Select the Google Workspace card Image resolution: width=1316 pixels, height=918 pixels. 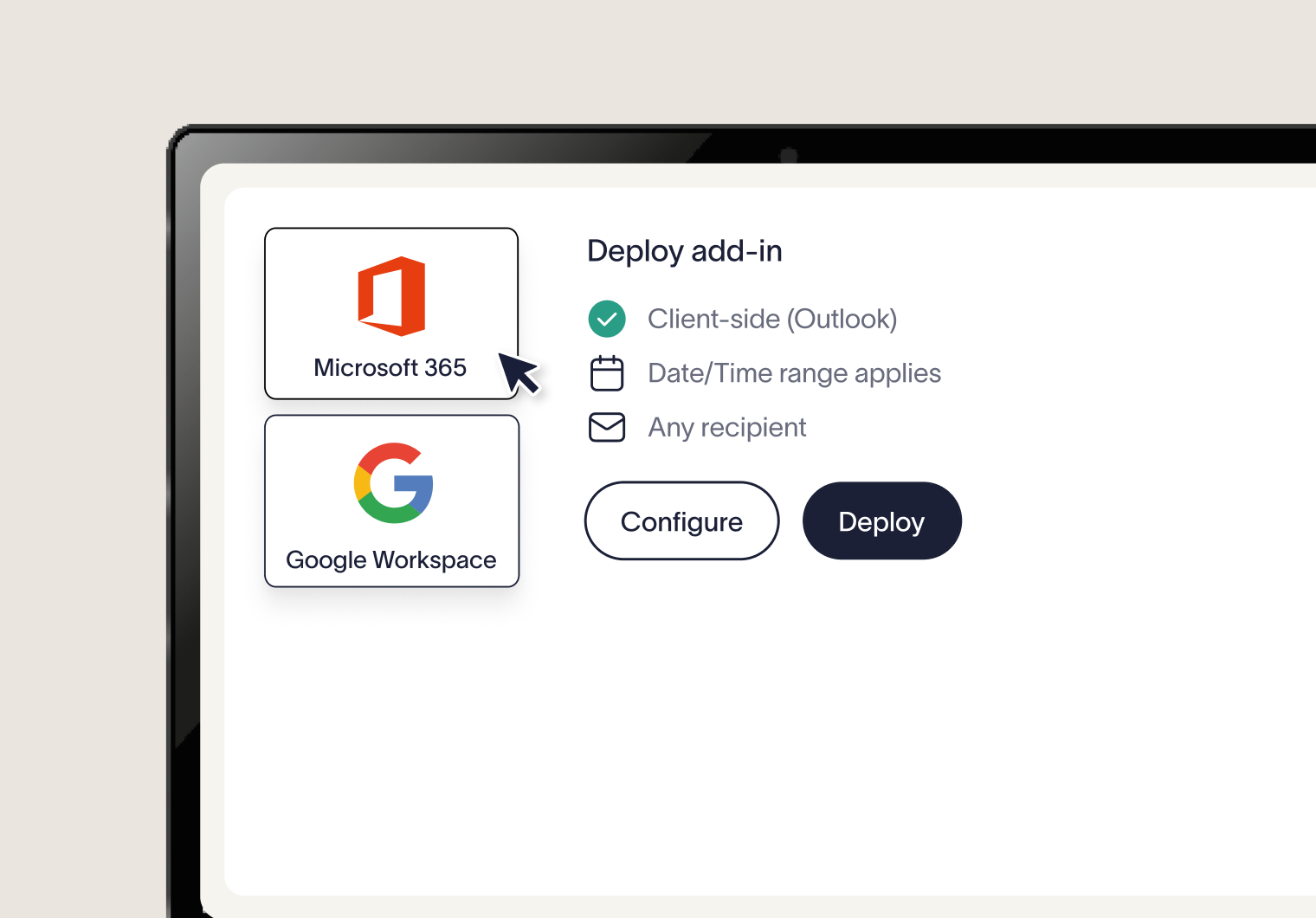(391, 501)
